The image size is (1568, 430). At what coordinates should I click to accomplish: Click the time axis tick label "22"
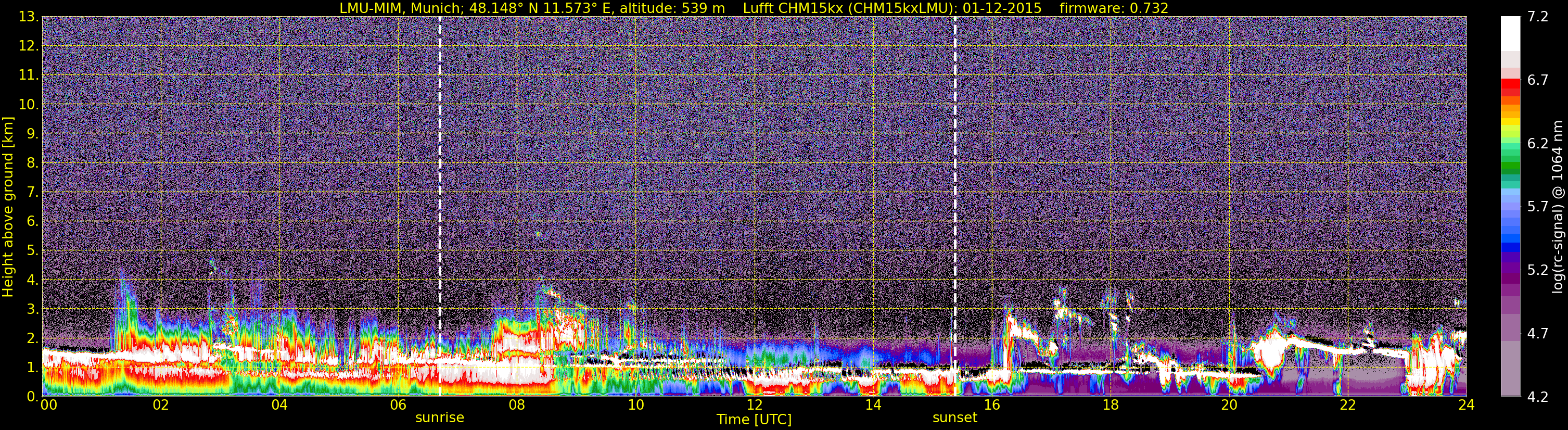click(1348, 405)
